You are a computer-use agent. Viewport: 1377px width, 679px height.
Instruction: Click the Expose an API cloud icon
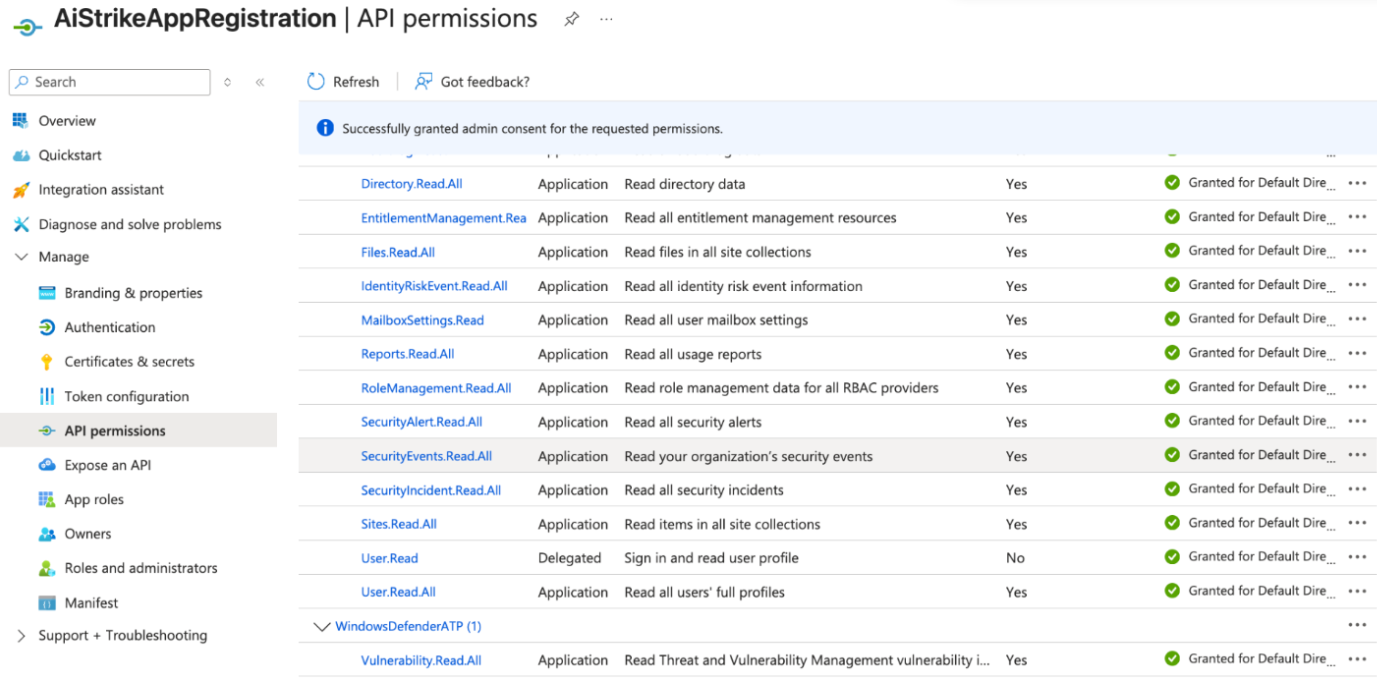pos(46,465)
